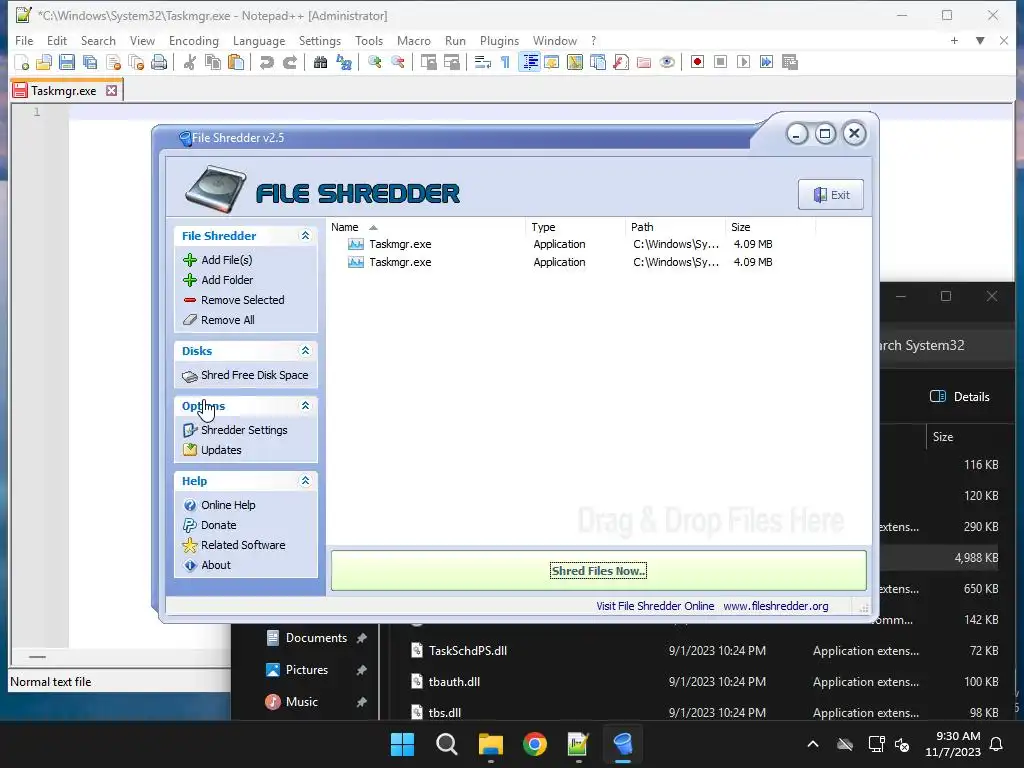This screenshot has width=1024, height=768.
Task: Click the Paste clipboard icon in Notepad++
Action: [236, 62]
